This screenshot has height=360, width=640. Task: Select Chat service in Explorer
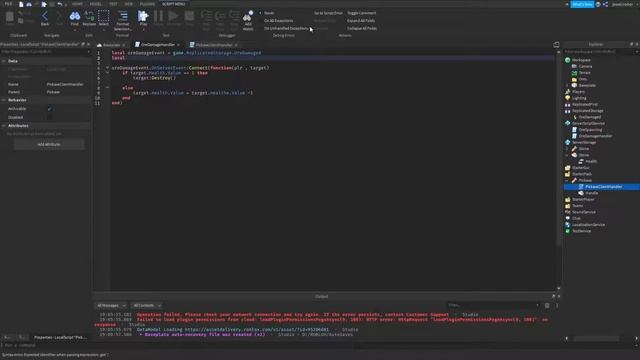[576, 218]
